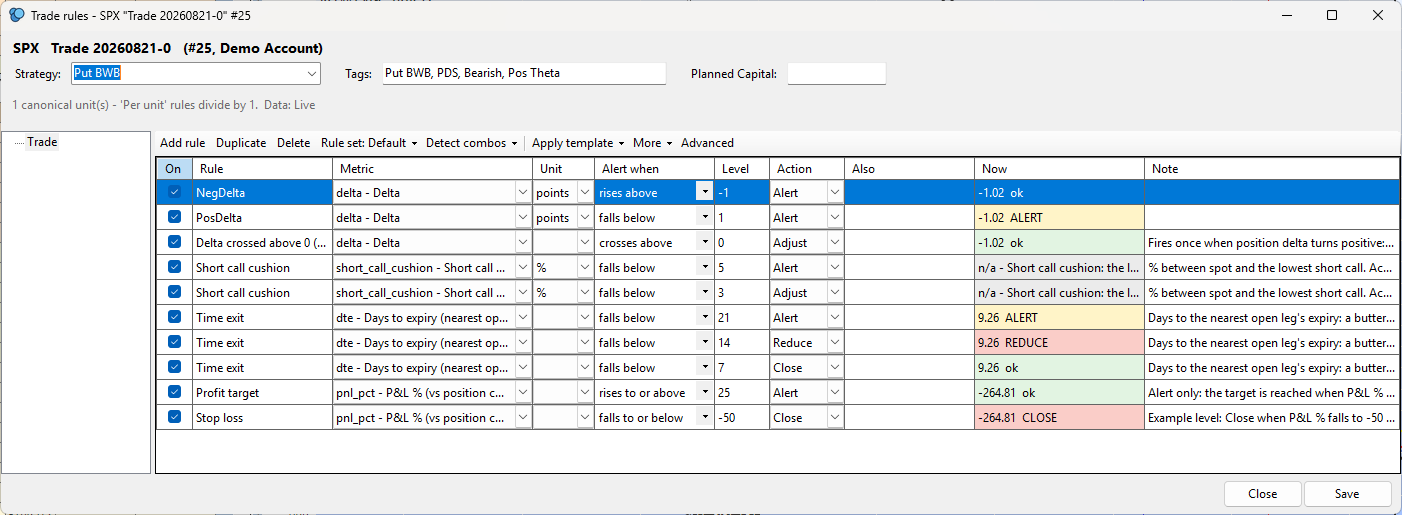Screen dimensions: 1402x515
Task: Open Unit dropdown in Stop loss row
Action: point(585,417)
